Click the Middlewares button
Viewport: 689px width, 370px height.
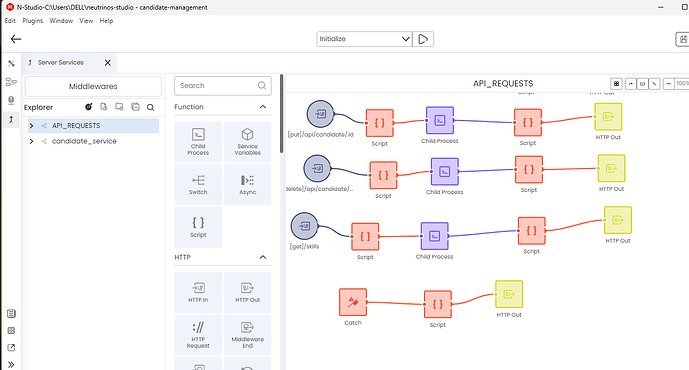pos(93,87)
